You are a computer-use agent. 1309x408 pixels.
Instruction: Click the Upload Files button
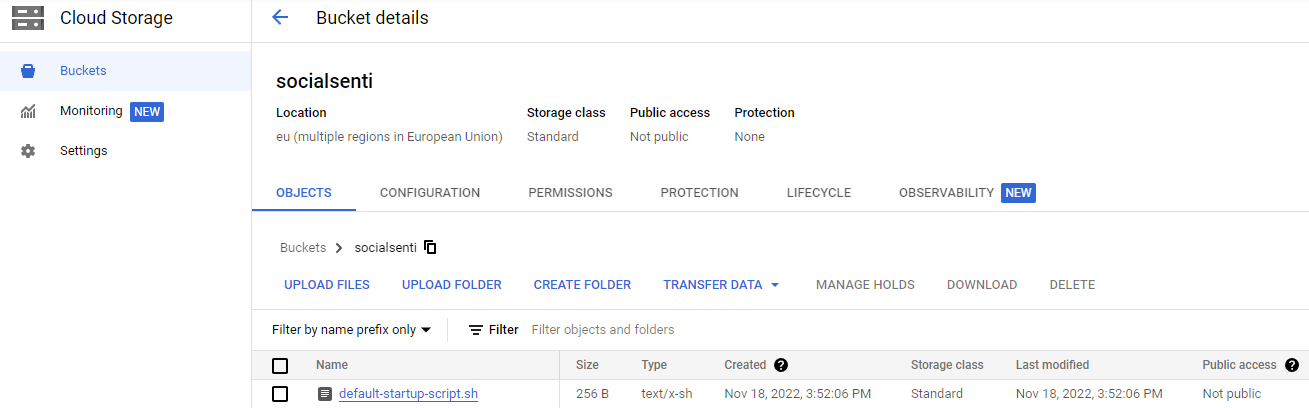327,285
